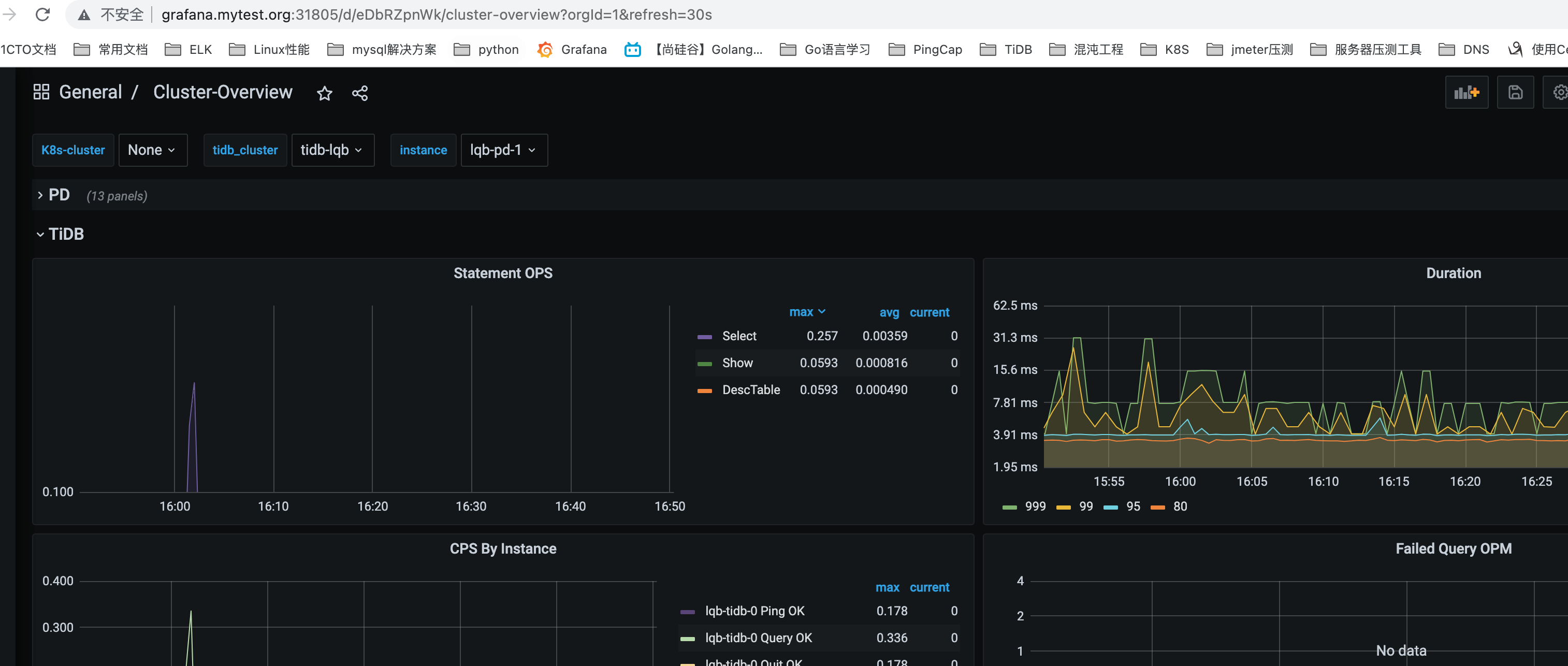This screenshot has height=666, width=1568.
Task: Open dashboard settings gear
Action: point(1560,93)
